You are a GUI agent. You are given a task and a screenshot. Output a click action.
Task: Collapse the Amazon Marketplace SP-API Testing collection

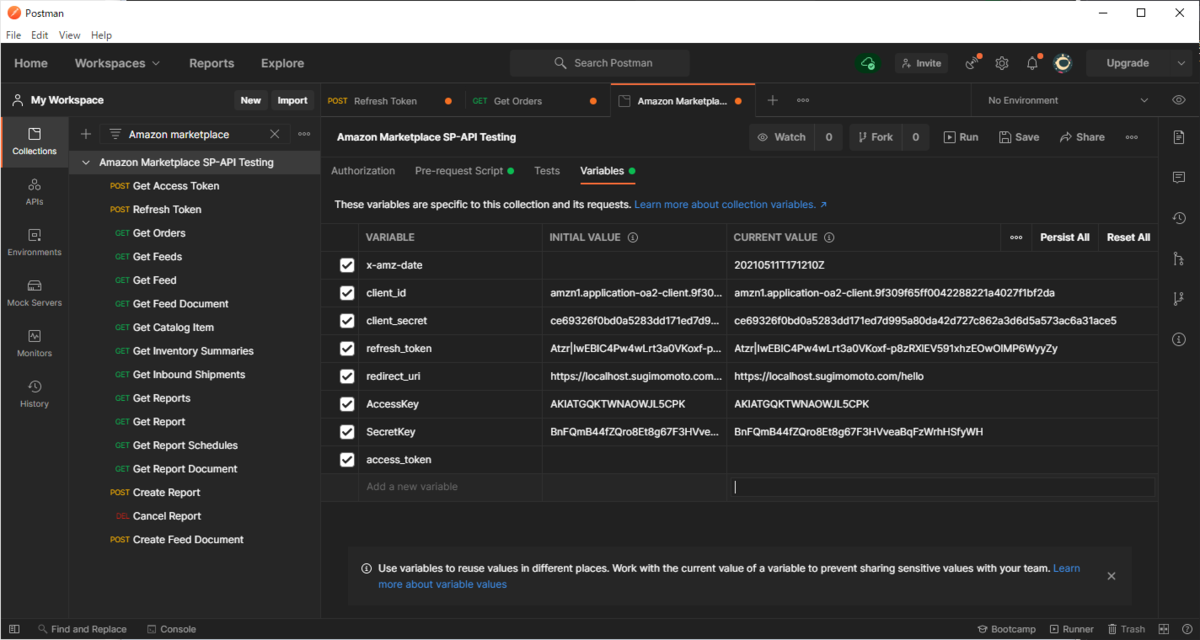point(86,162)
